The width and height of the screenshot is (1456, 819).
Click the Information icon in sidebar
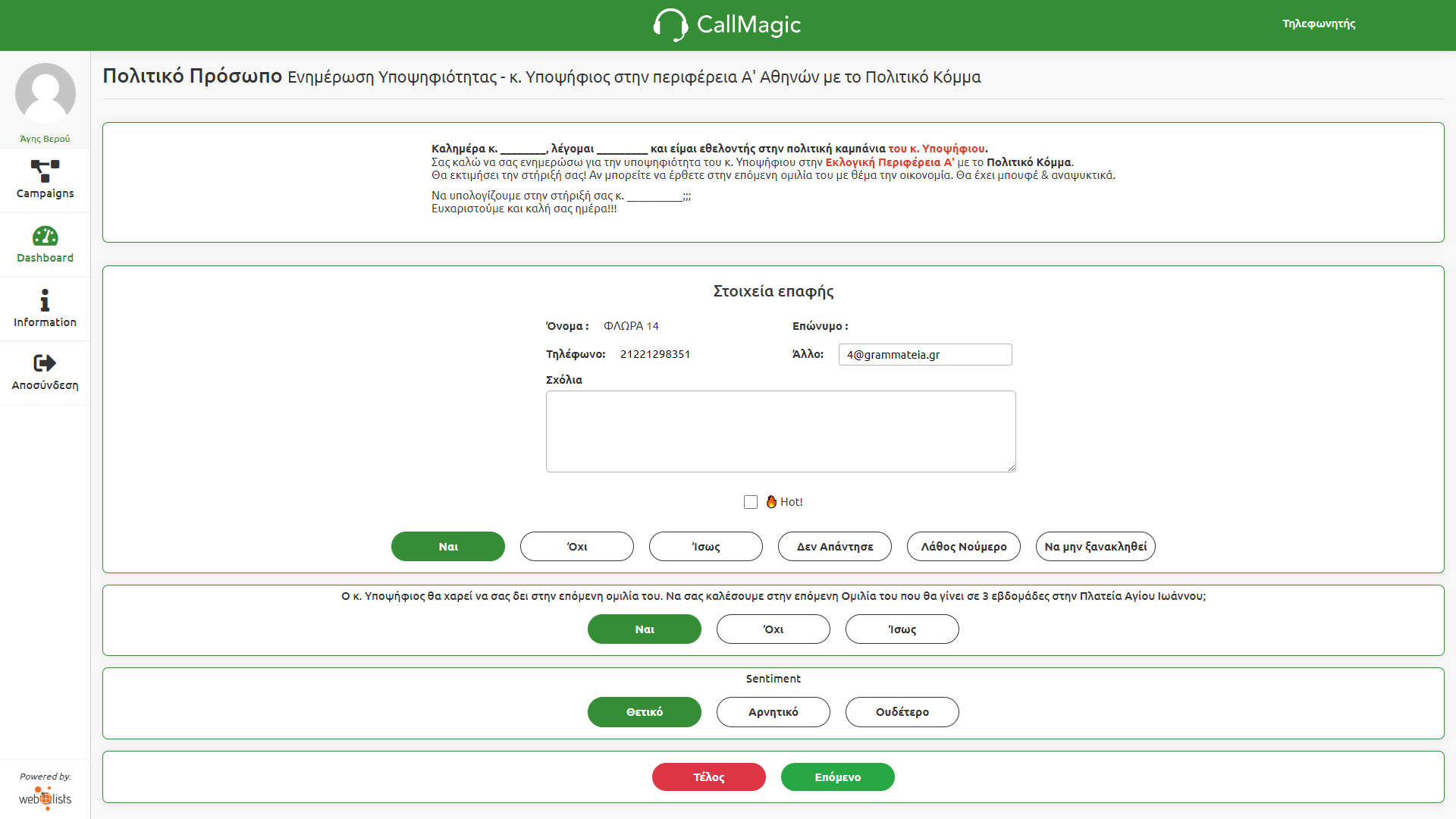click(x=45, y=300)
